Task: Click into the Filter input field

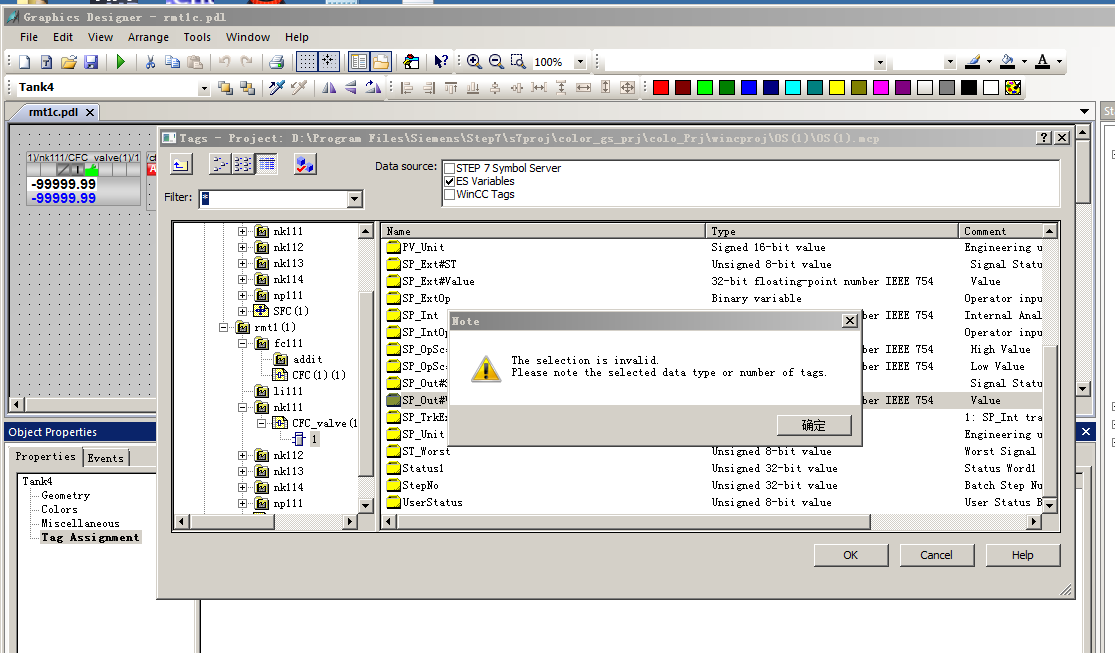Action: 274,199
